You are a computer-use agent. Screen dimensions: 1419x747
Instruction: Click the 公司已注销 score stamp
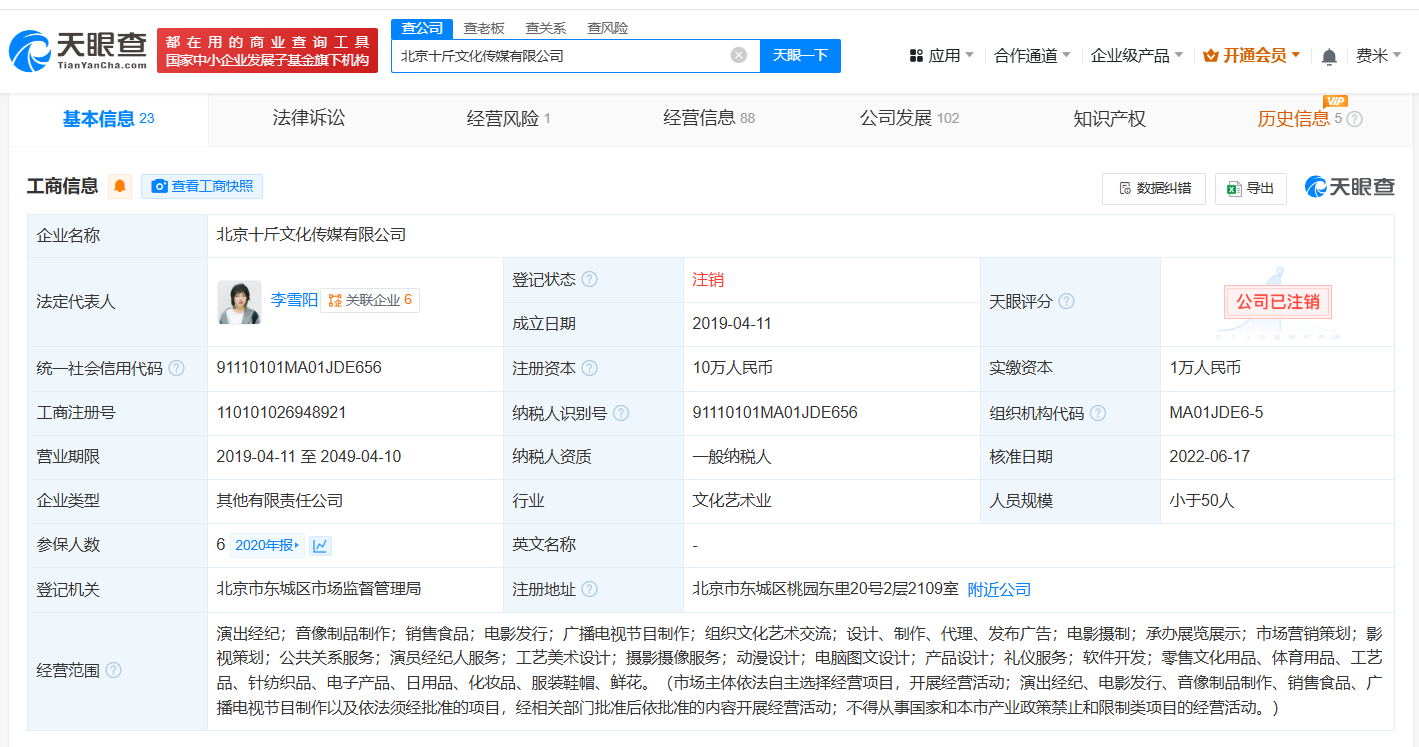(x=1277, y=301)
